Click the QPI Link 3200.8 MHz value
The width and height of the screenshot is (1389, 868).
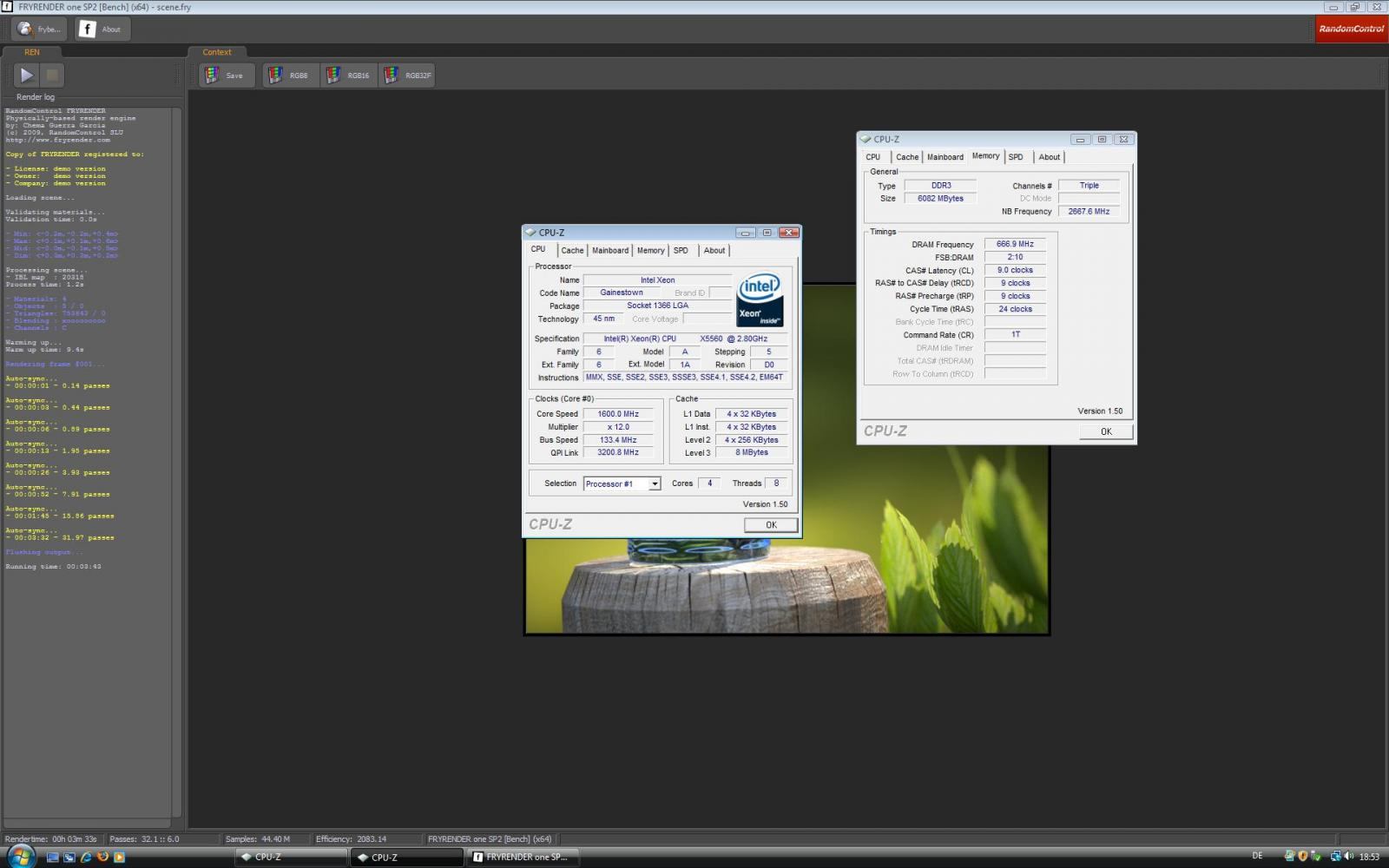tap(618, 452)
